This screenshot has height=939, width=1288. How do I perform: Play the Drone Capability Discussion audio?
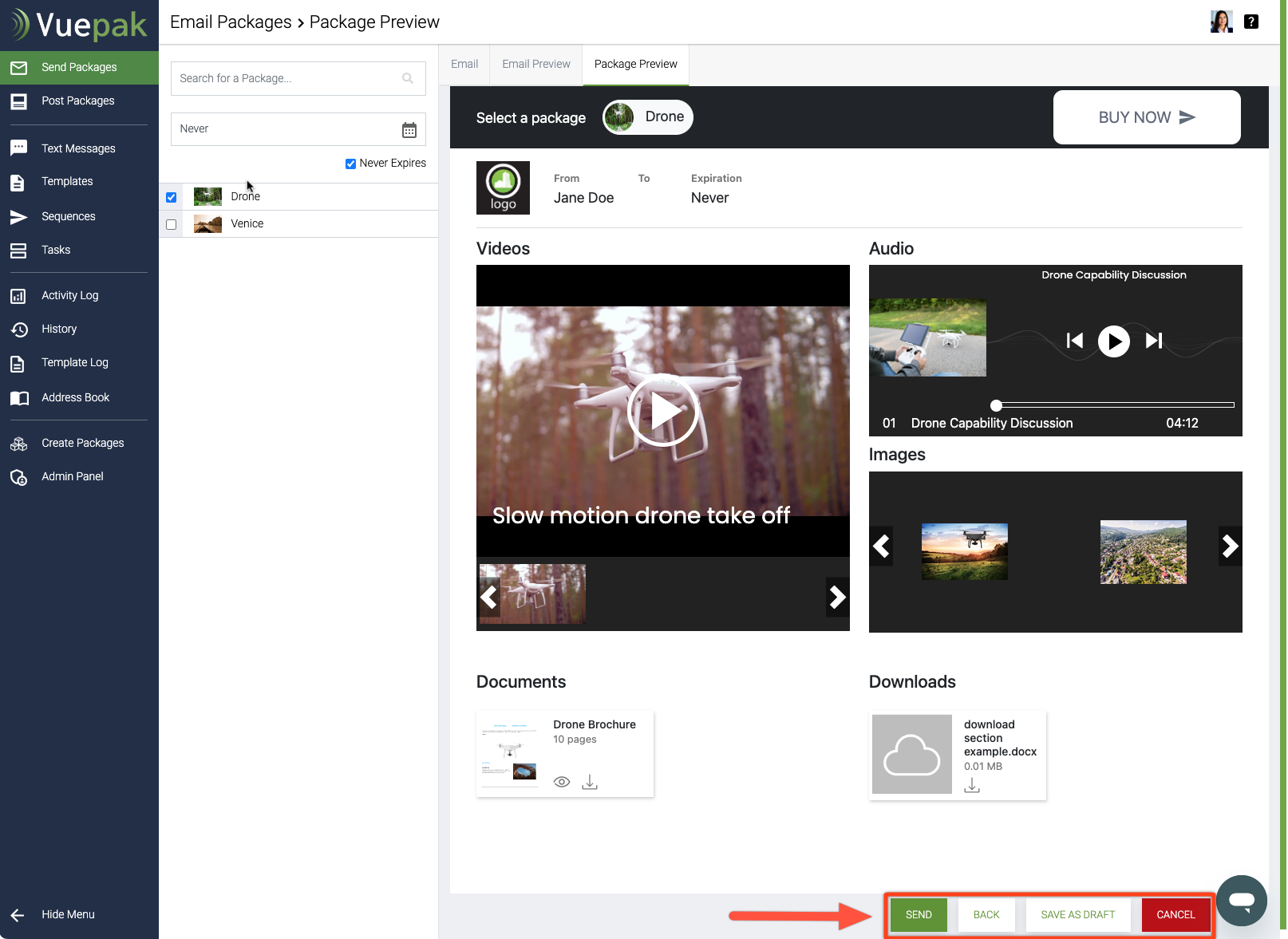[x=1114, y=341]
